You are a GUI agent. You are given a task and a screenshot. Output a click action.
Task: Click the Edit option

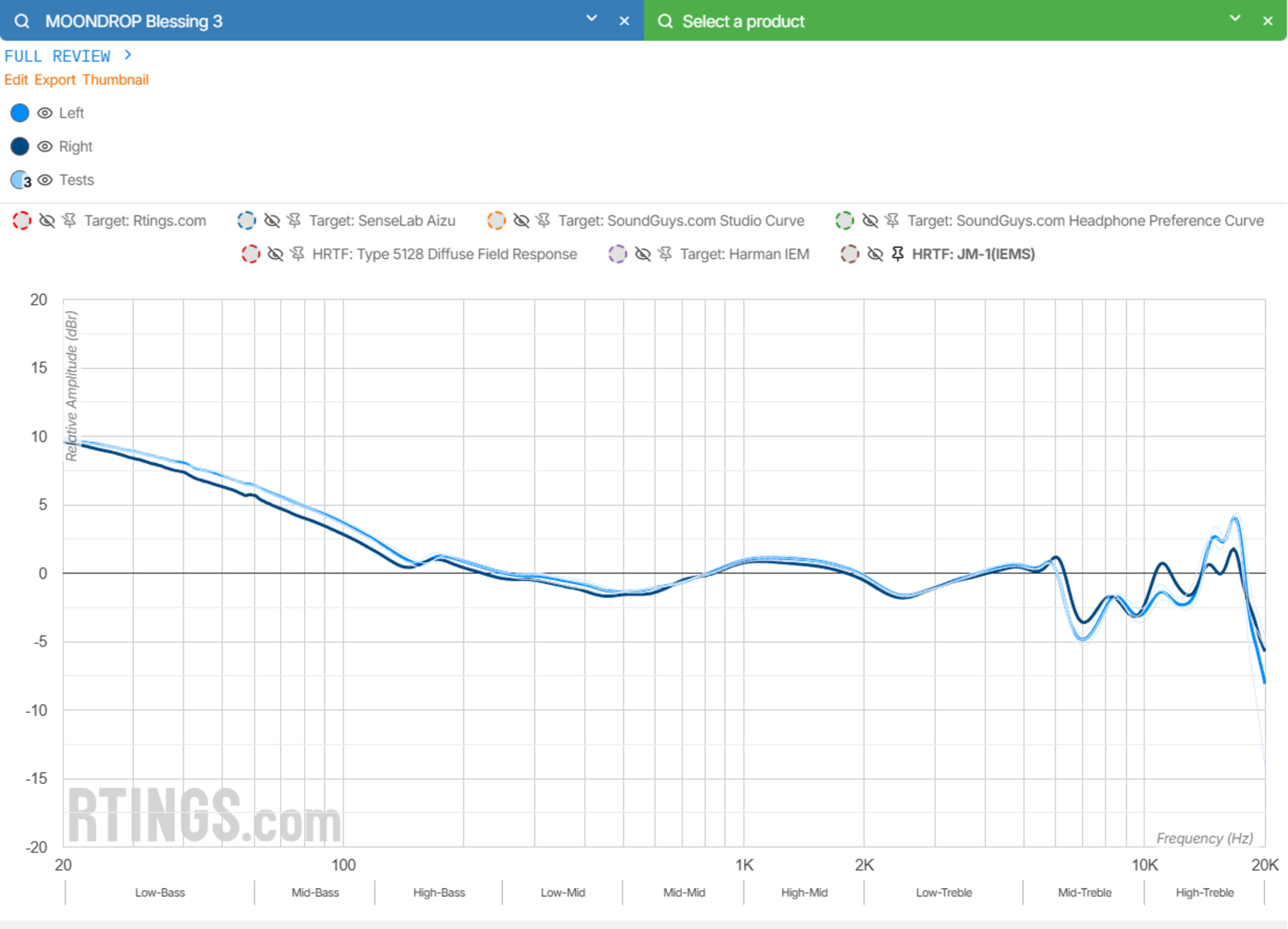(x=16, y=79)
